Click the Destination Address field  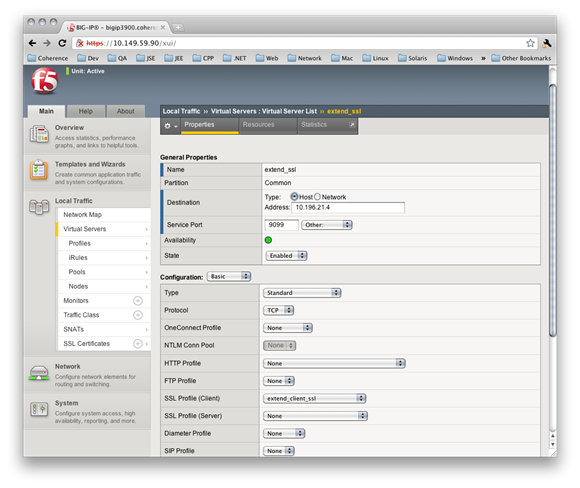point(348,208)
